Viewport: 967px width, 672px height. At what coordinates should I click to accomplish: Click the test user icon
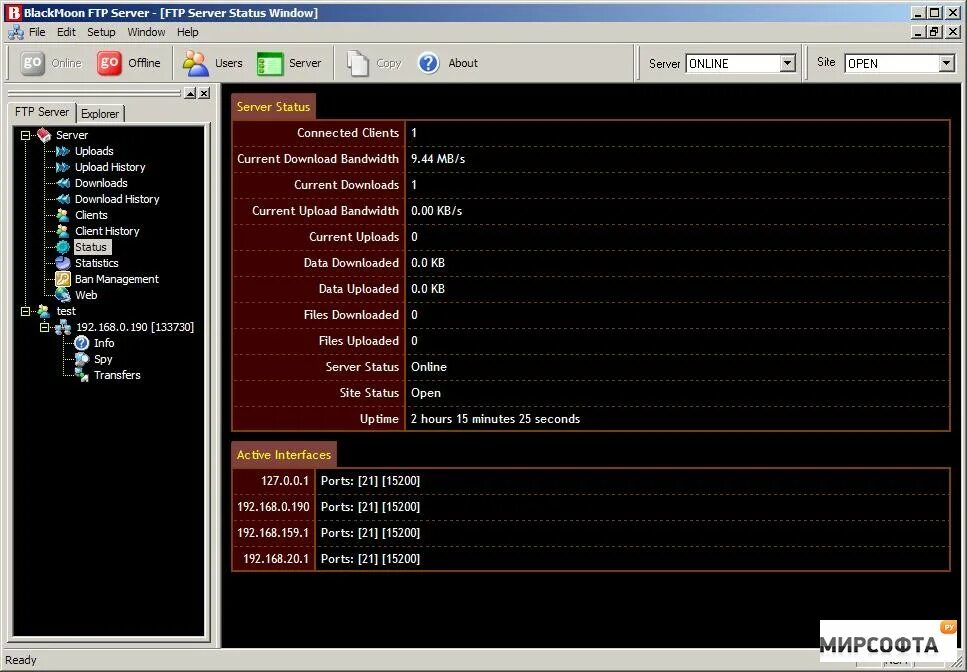click(44, 311)
